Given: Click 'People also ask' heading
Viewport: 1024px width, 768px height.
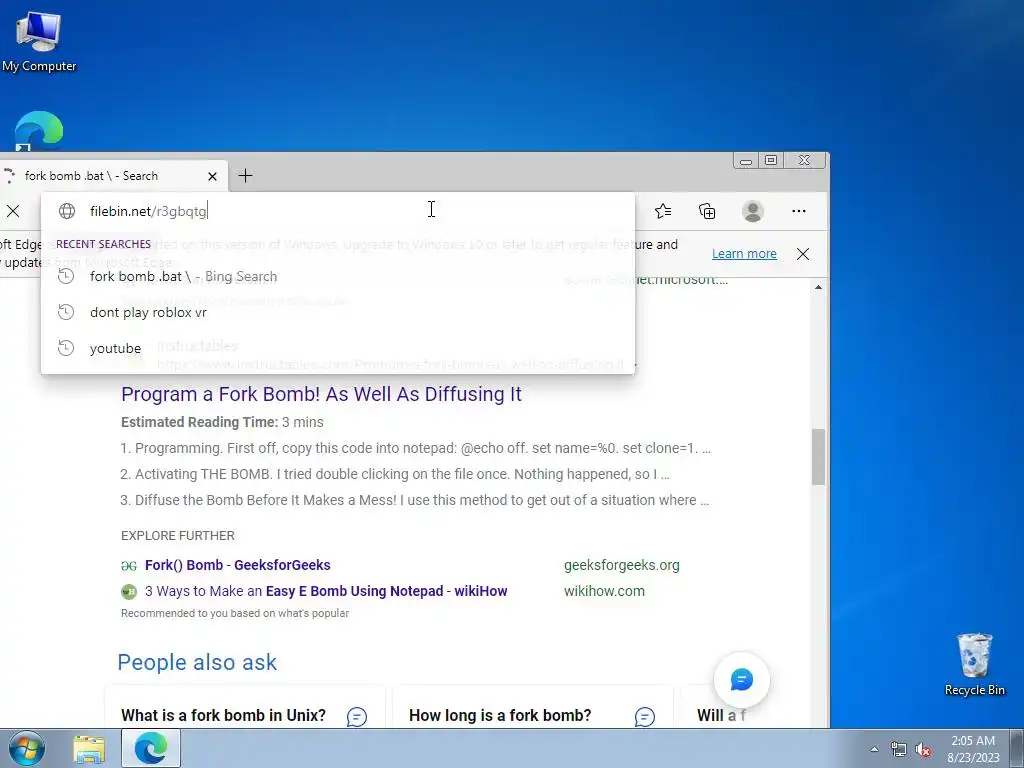Looking at the screenshot, I should pyautogui.click(x=197, y=662).
